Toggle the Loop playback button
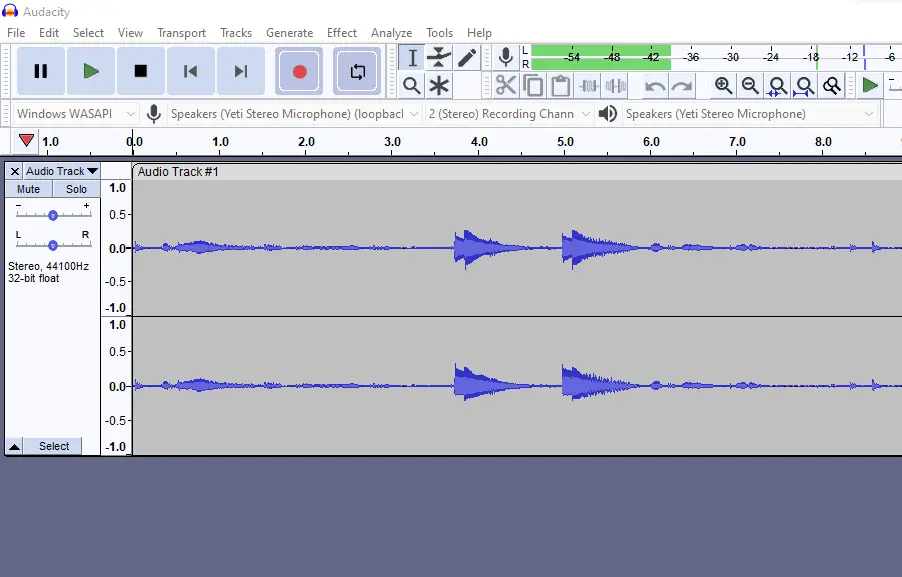Screen dimensions: 902x577 (x=357, y=71)
